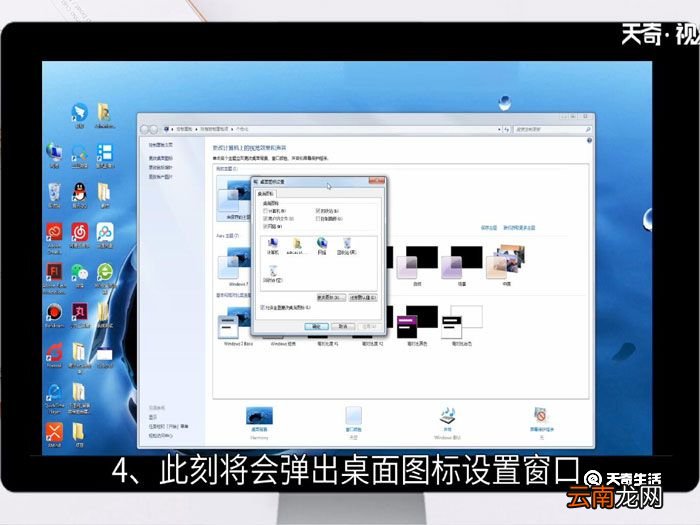Select the 回收站(满) full recycle bin icon in the dialog
Screen dimensions: 700x525
(x=346, y=246)
